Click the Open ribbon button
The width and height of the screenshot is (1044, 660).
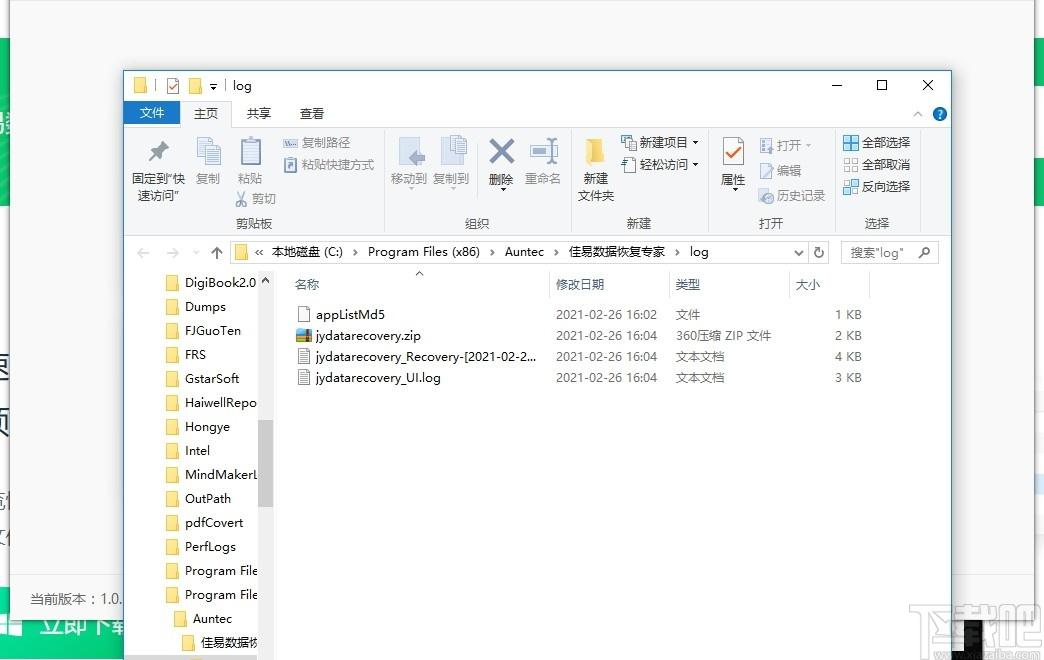pyautogui.click(x=786, y=145)
